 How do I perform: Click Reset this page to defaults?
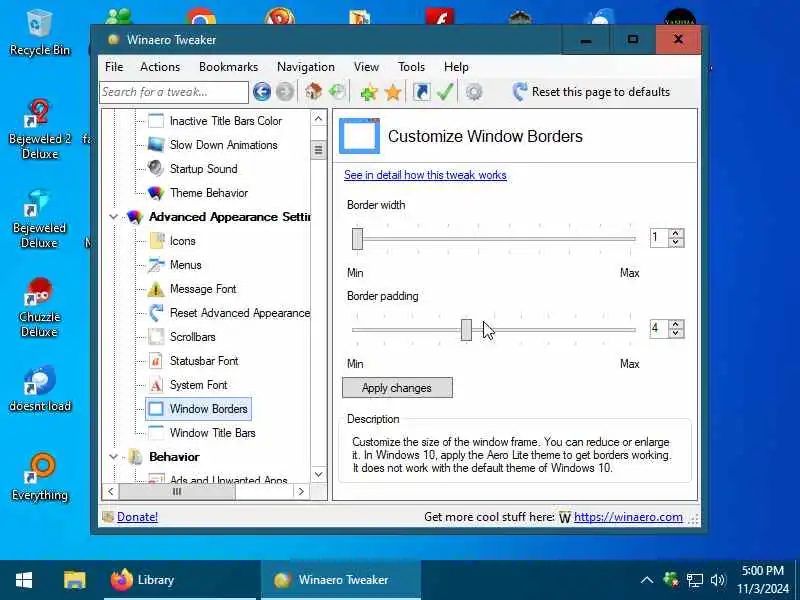point(592,92)
